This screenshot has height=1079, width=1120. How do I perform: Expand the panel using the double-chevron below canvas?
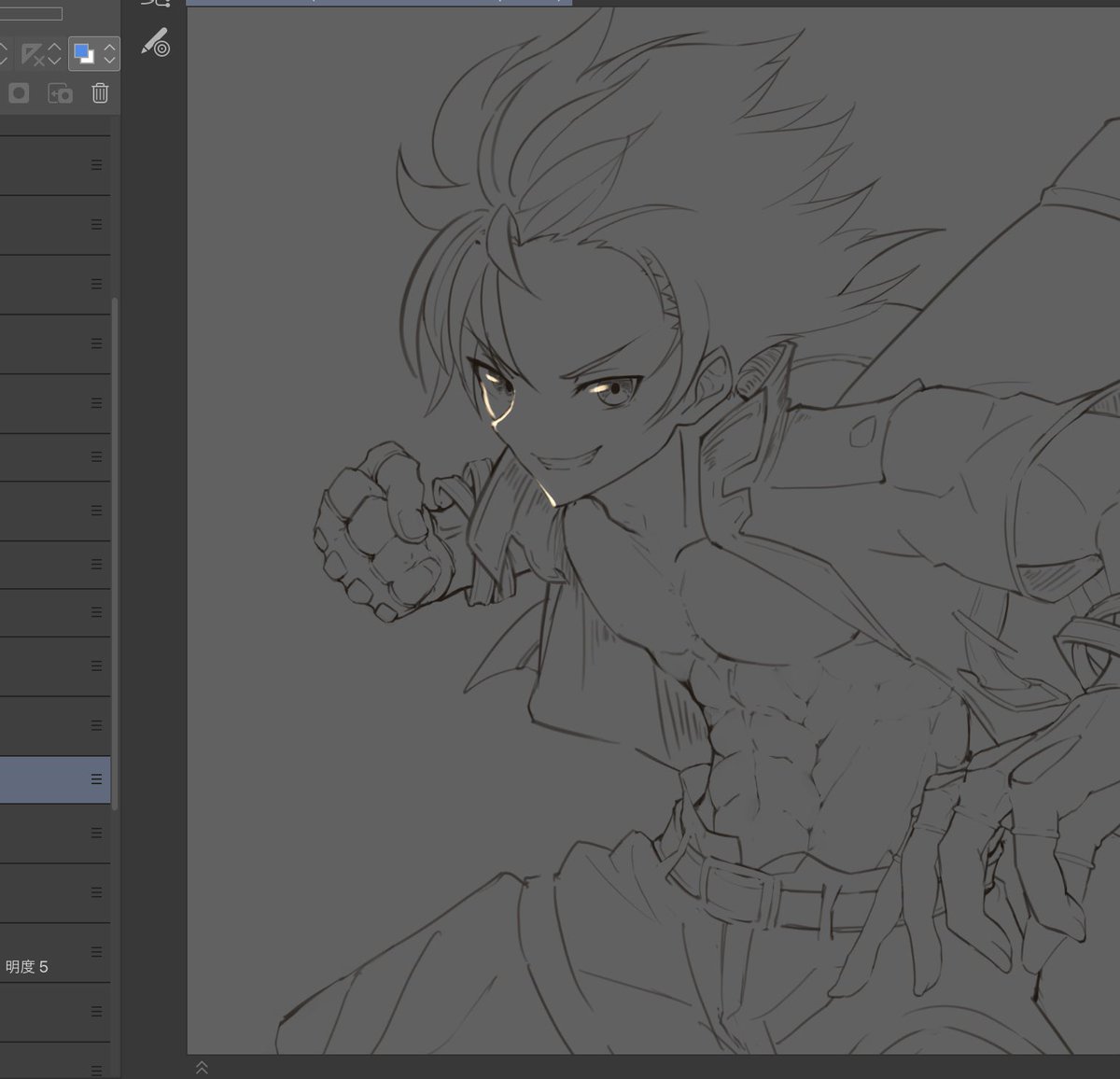202,1067
